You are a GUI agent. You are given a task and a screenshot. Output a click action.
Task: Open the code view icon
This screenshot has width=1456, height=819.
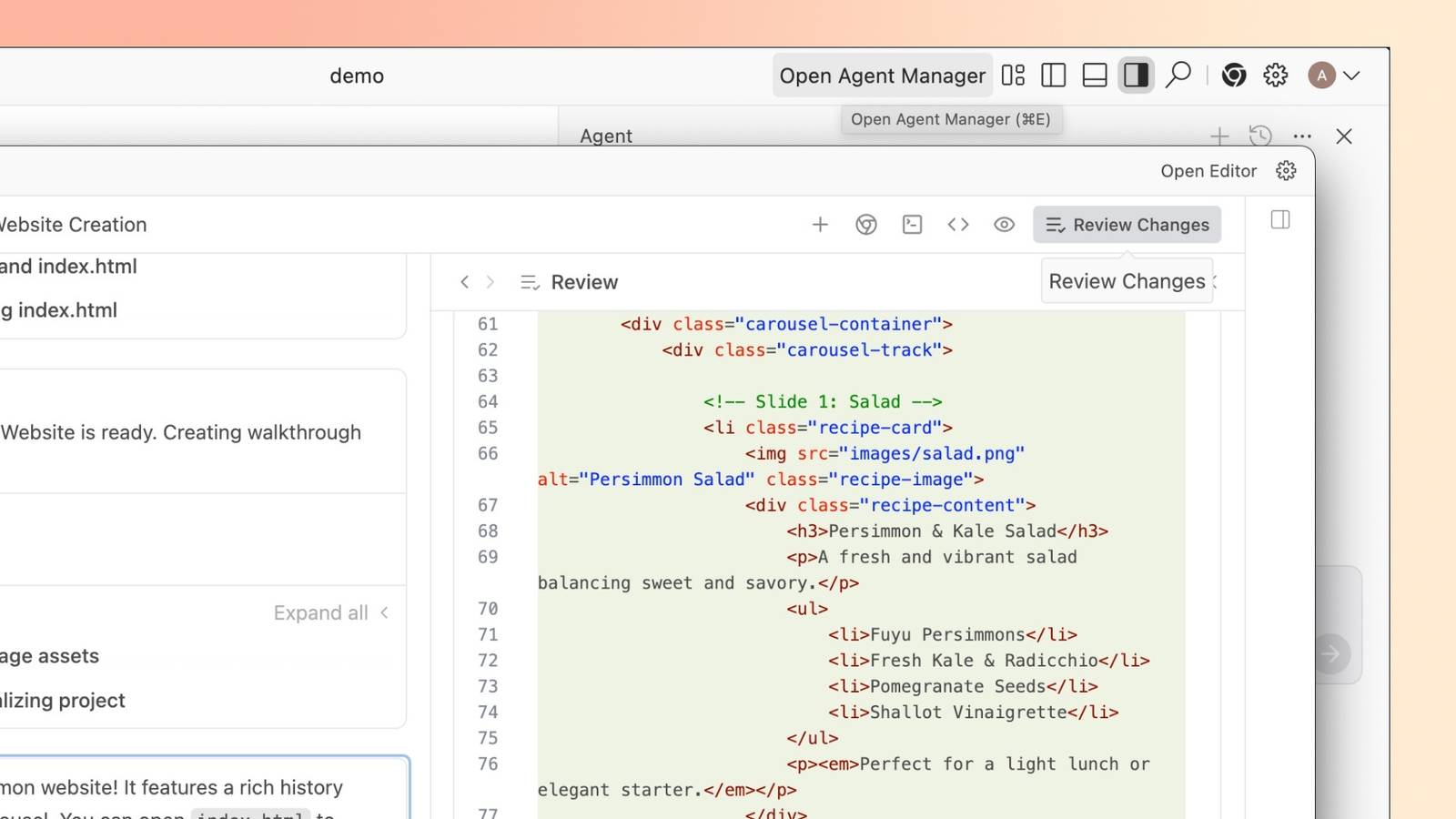pyautogui.click(x=957, y=224)
